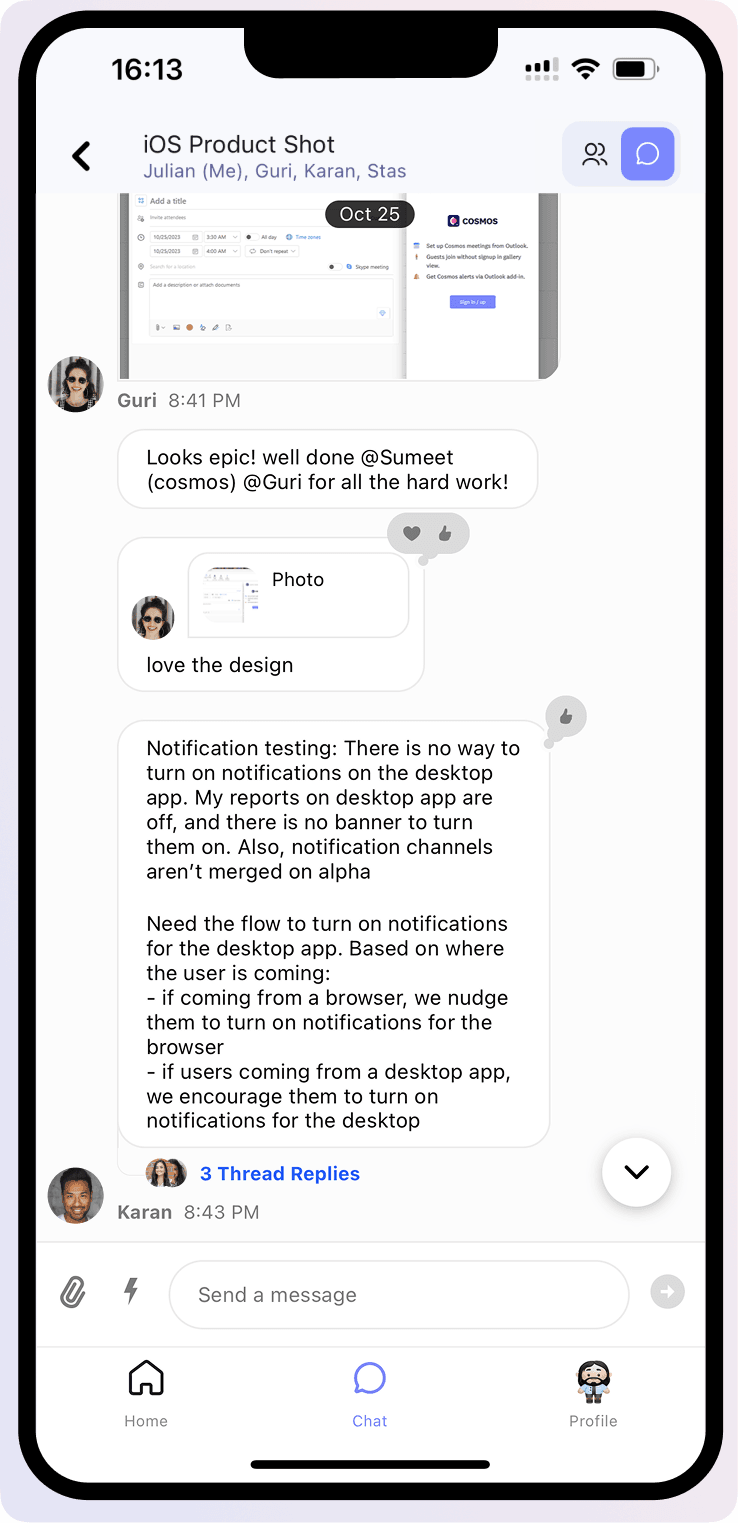Open the 3 Thread Replies link
This screenshot has height=1523, width=738.
click(280, 1174)
